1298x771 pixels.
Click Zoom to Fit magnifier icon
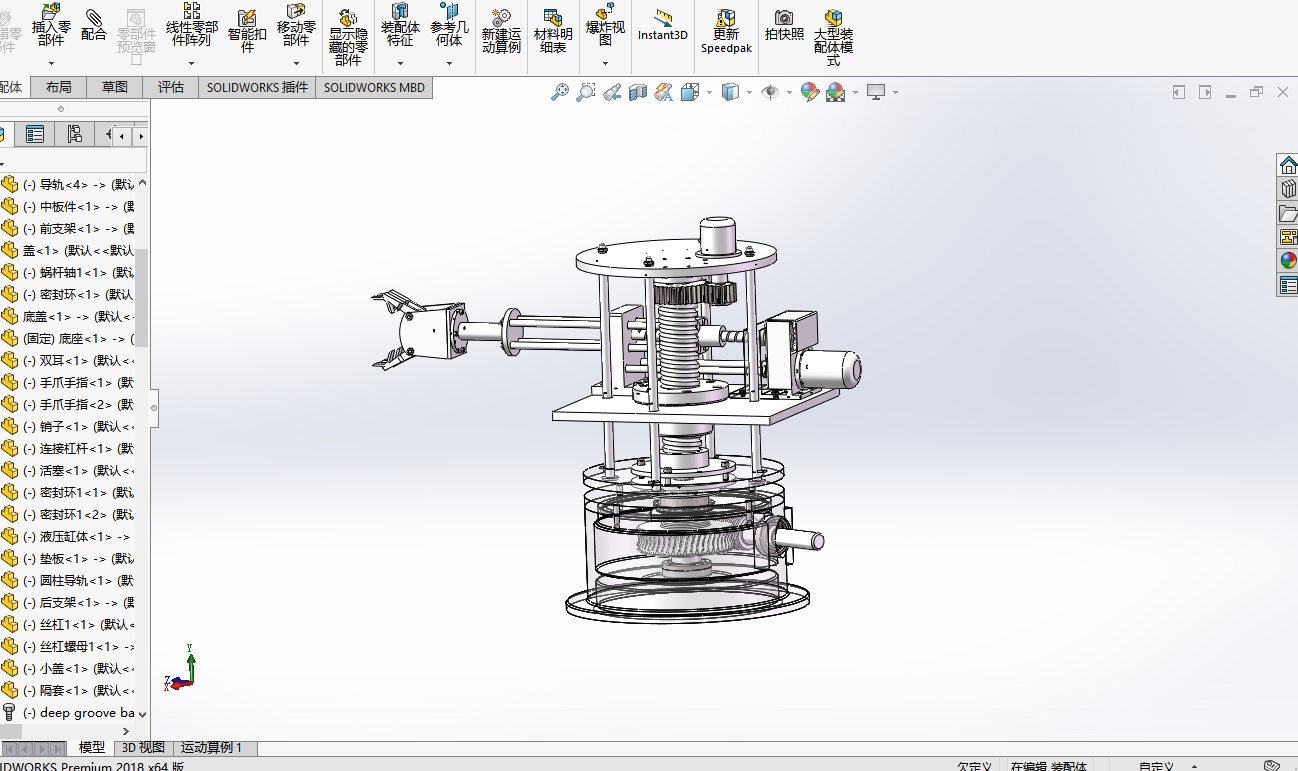560,92
